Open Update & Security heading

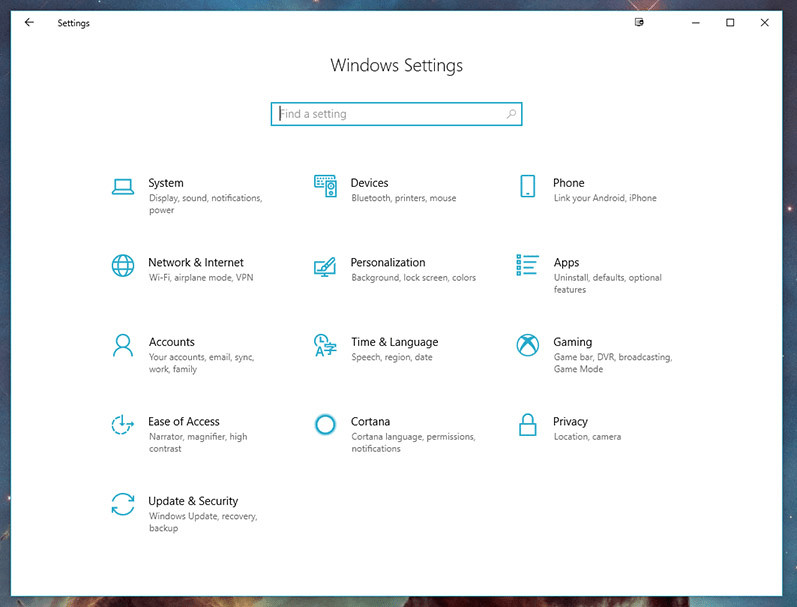193,501
